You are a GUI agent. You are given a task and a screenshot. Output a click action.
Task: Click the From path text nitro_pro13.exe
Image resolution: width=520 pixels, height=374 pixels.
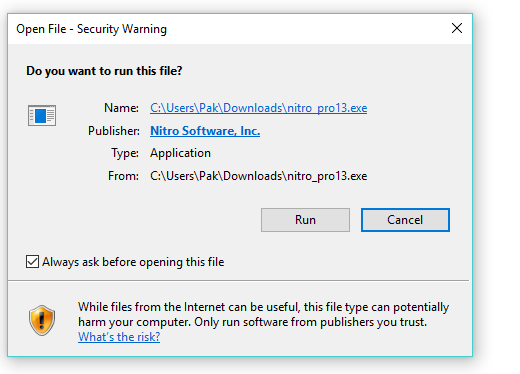[258, 176]
